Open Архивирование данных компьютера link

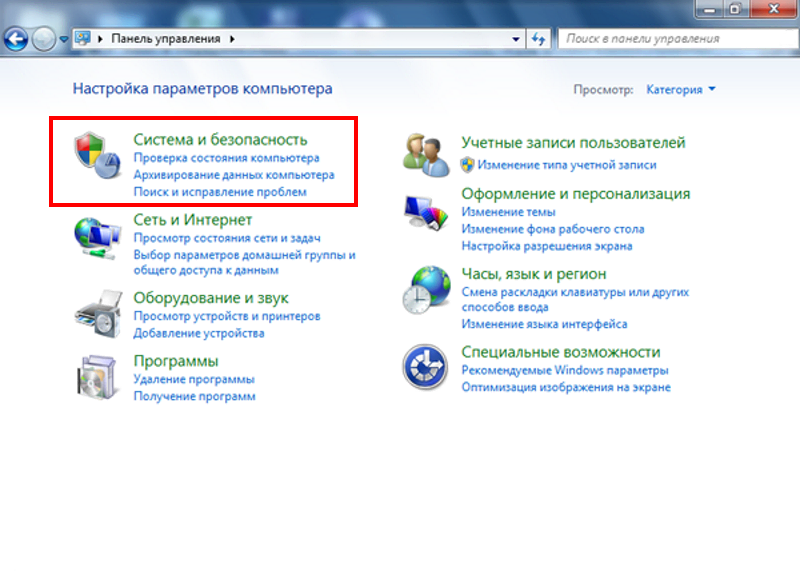coord(234,175)
